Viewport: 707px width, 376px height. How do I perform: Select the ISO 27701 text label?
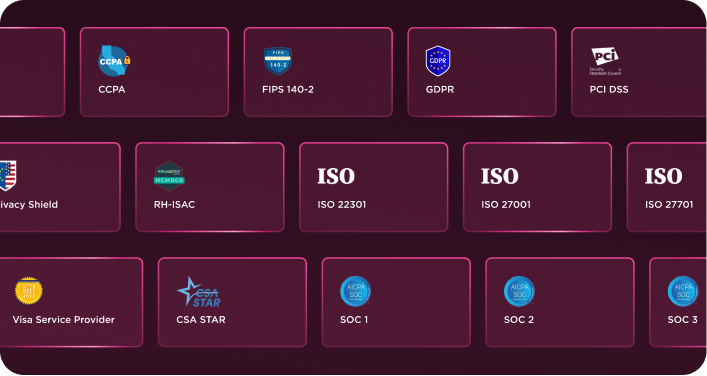coord(669,205)
